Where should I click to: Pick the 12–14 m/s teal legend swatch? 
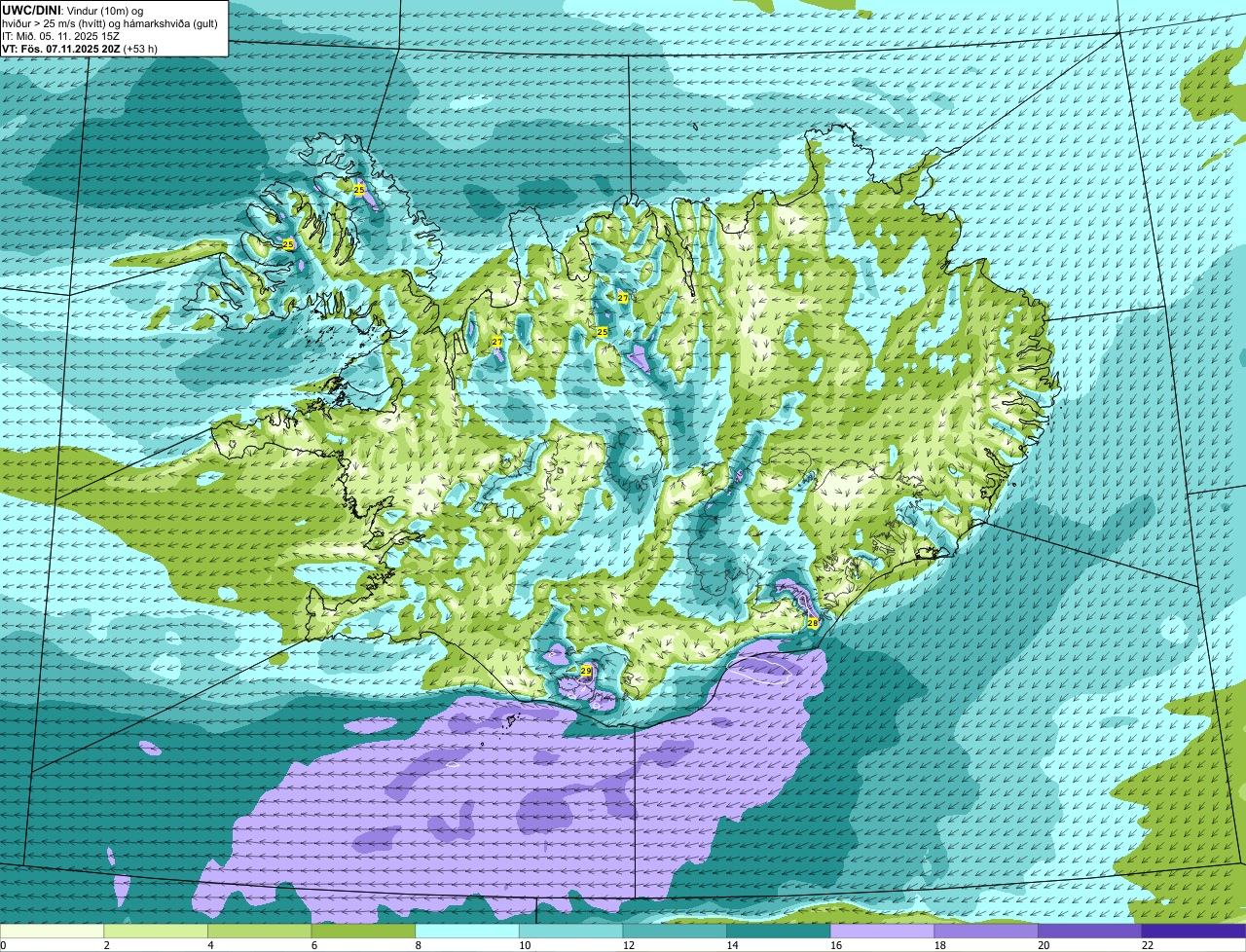coord(675,932)
